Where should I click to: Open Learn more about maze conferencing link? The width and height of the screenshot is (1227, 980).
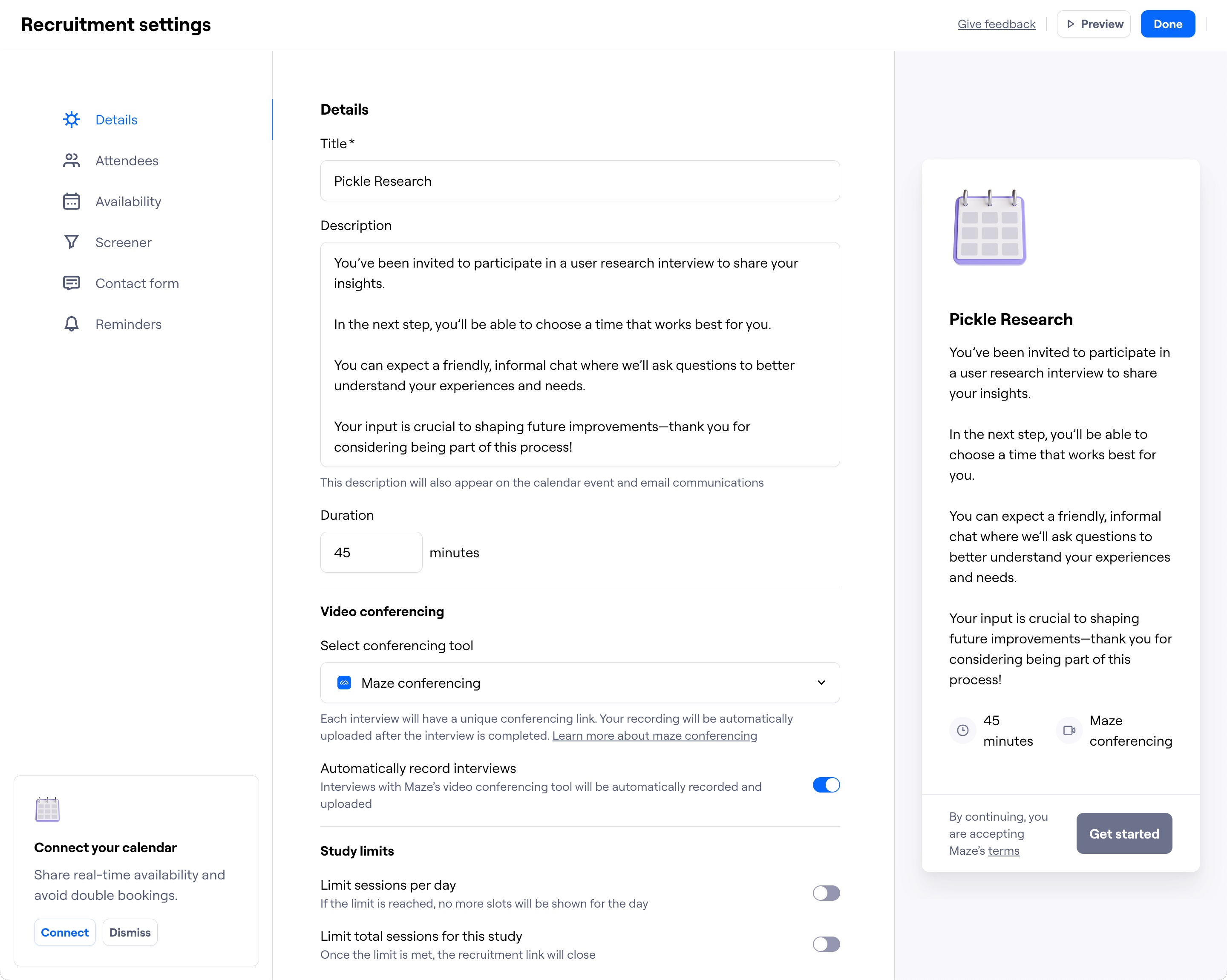(x=654, y=735)
